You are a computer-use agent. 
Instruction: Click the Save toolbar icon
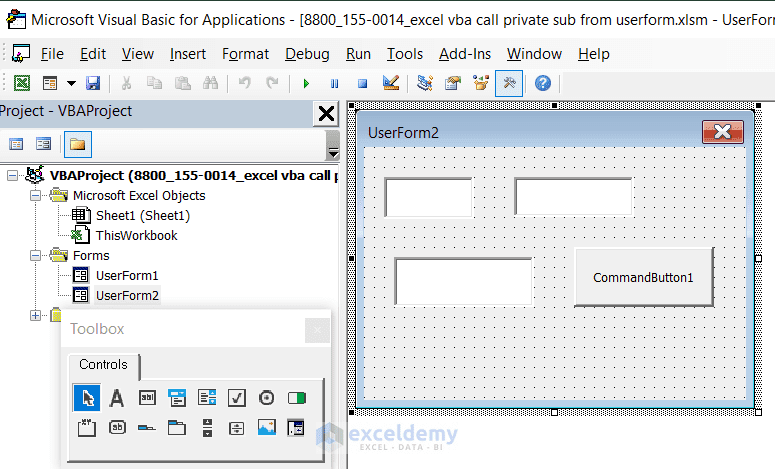tap(93, 83)
